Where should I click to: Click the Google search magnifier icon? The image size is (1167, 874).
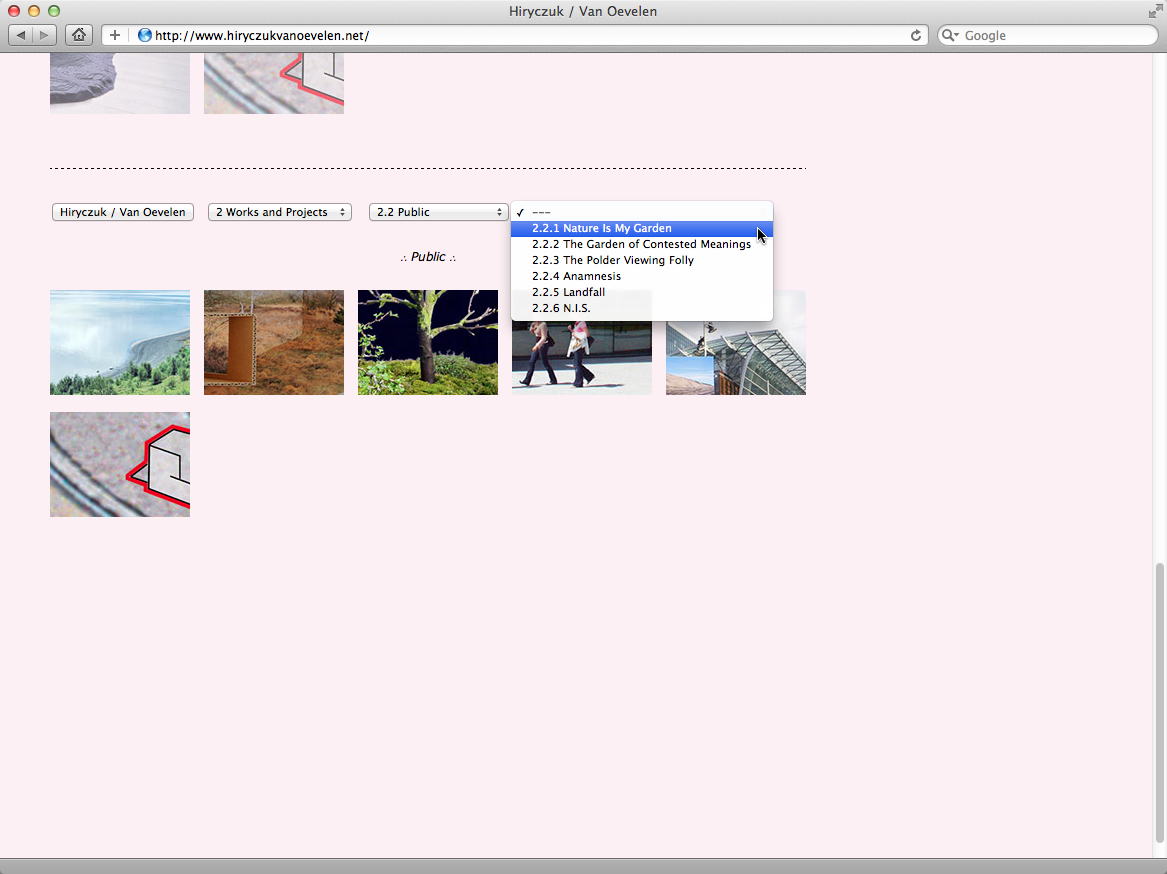949,35
